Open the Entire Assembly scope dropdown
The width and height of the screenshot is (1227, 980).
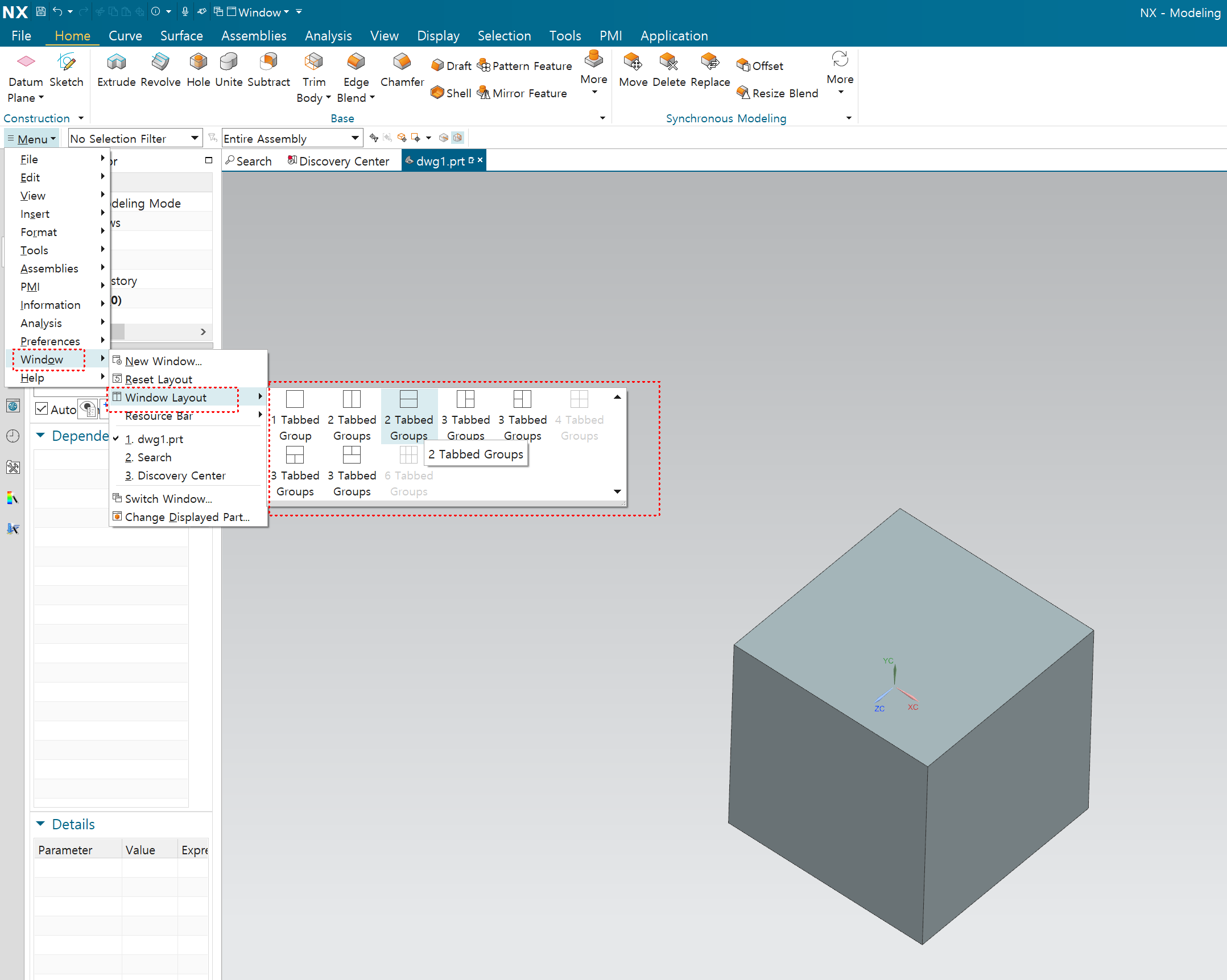pyautogui.click(x=292, y=138)
